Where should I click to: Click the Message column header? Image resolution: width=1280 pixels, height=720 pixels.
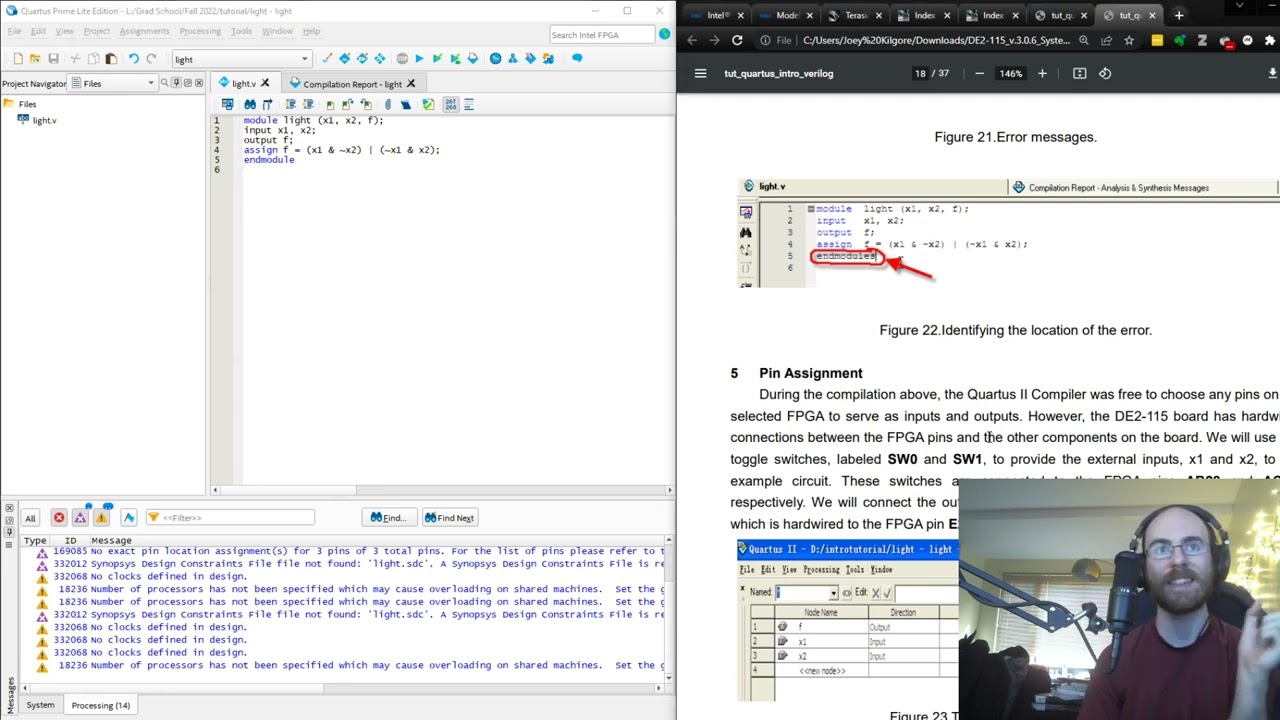pos(111,540)
